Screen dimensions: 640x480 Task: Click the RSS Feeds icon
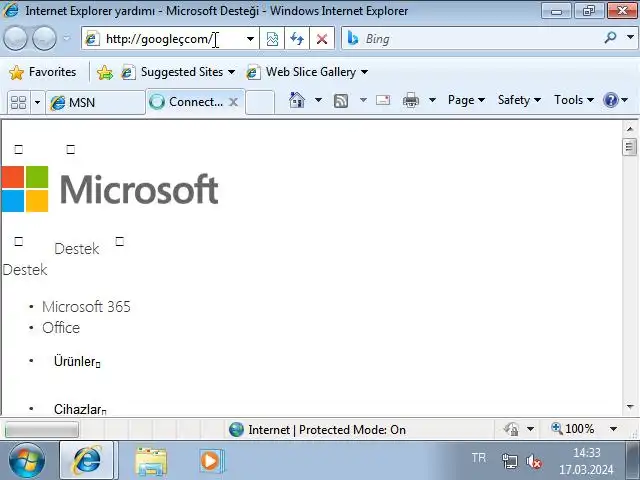341,100
